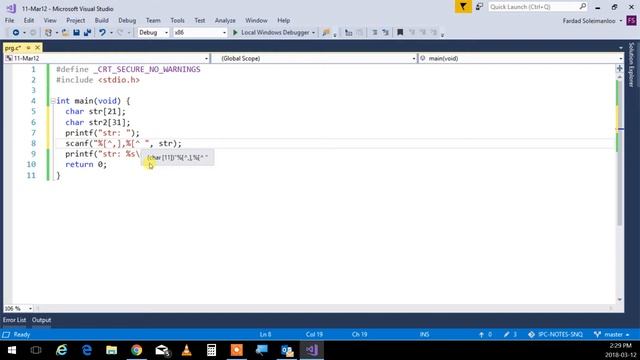Switch to the prg.c document tab
Screen dimensions: 640x360
click(13, 48)
